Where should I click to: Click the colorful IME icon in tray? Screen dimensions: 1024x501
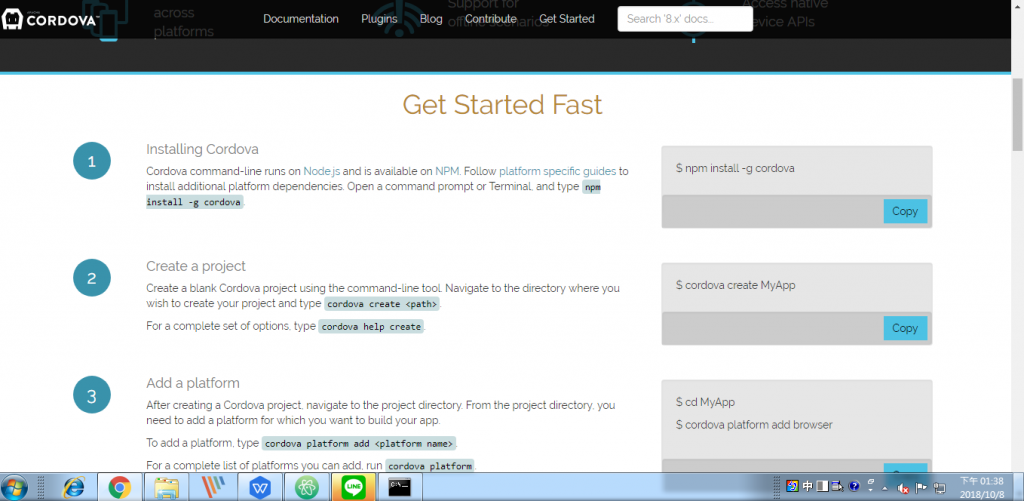pyautogui.click(x=792, y=486)
